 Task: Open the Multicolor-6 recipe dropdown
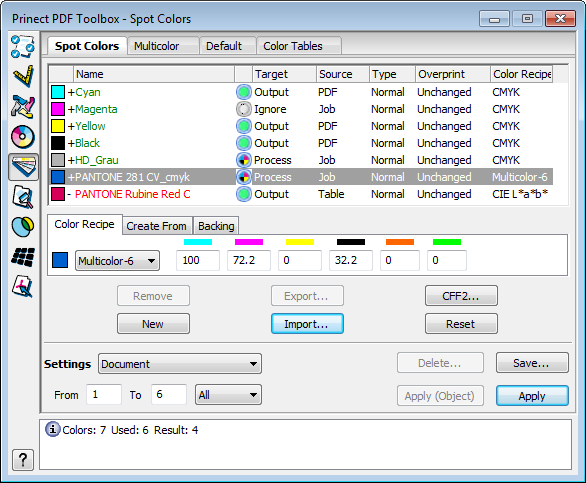pos(117,261)
